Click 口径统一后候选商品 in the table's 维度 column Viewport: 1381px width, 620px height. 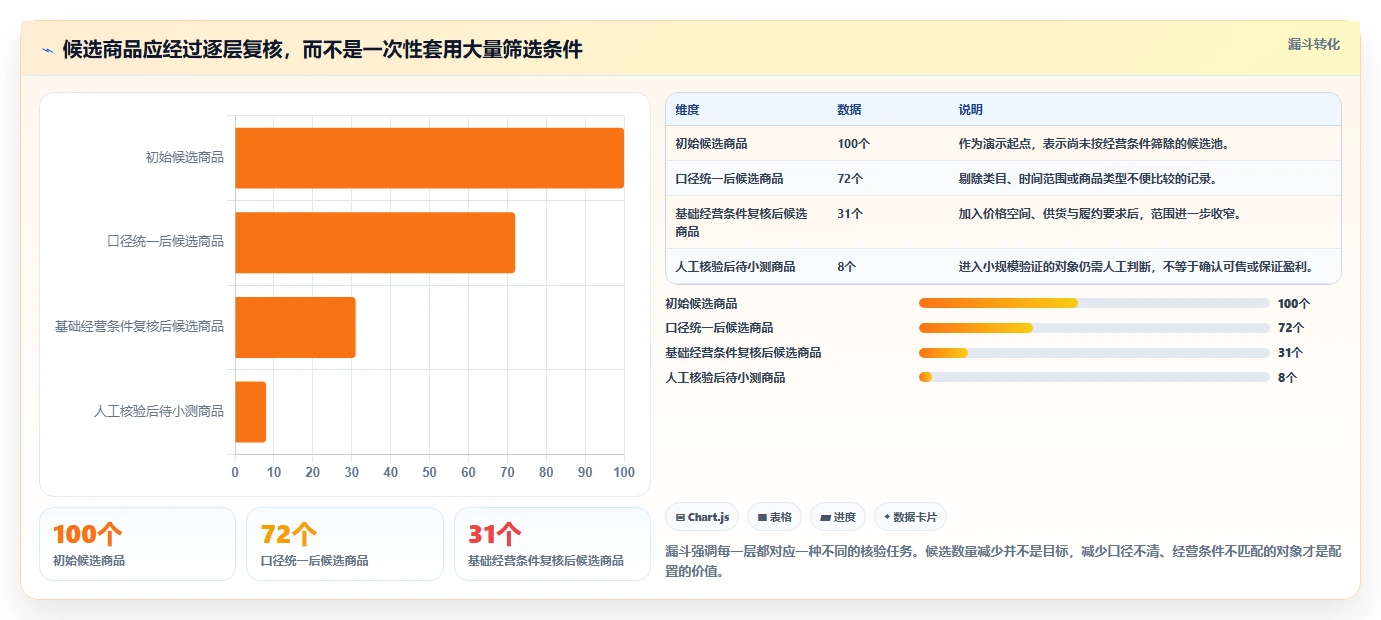click(x=729, y=179)
